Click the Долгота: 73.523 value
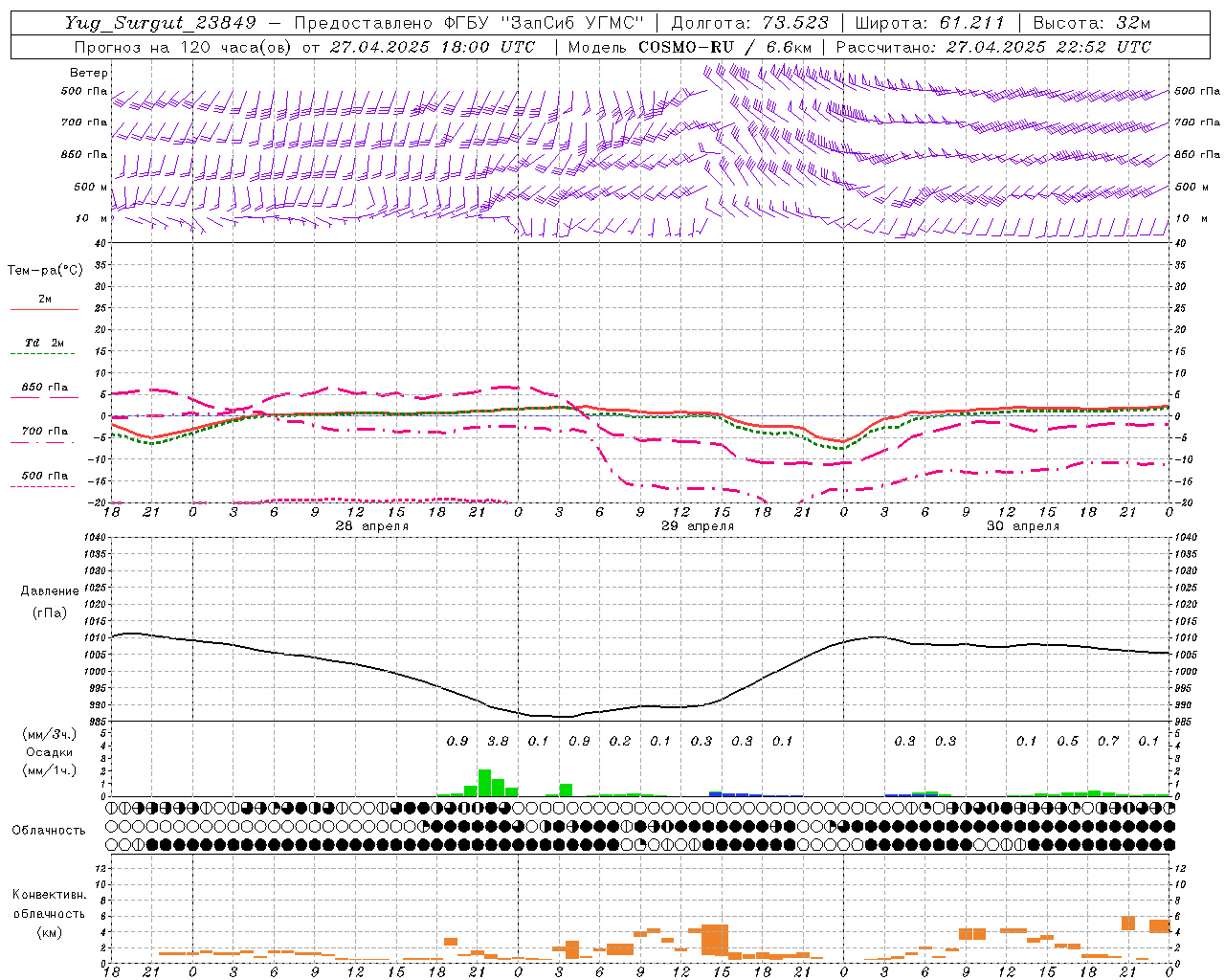The width and height of the screenshot is (1225, 980). (749, 23)
